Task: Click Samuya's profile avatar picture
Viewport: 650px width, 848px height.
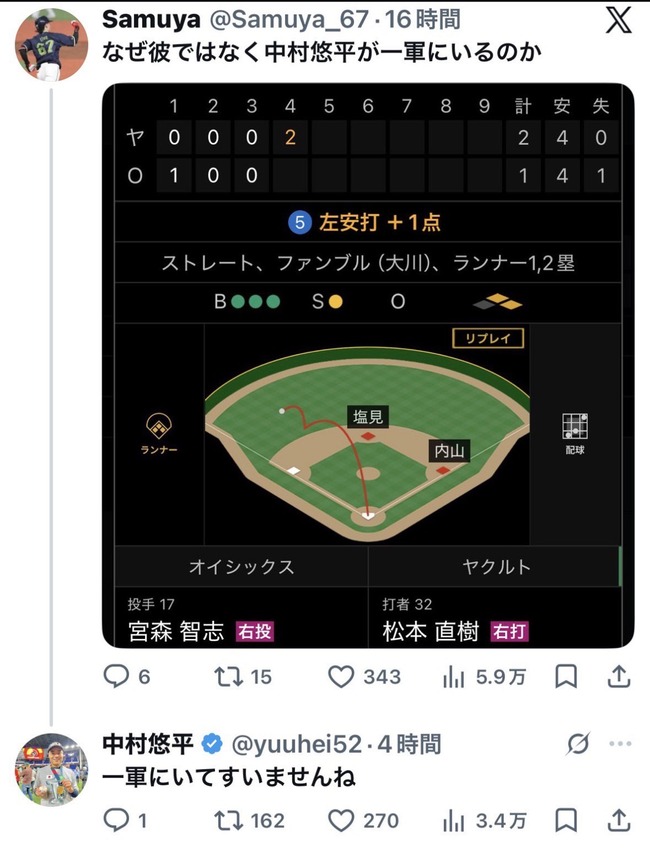Action: pos(47,37)
